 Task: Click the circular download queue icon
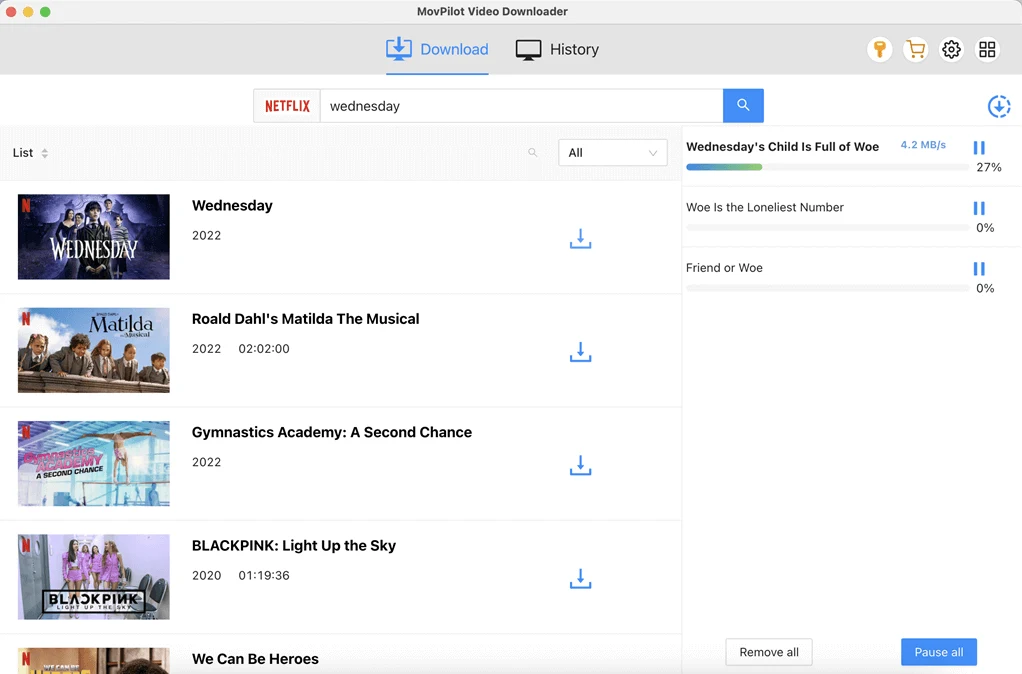click(998, 107)
